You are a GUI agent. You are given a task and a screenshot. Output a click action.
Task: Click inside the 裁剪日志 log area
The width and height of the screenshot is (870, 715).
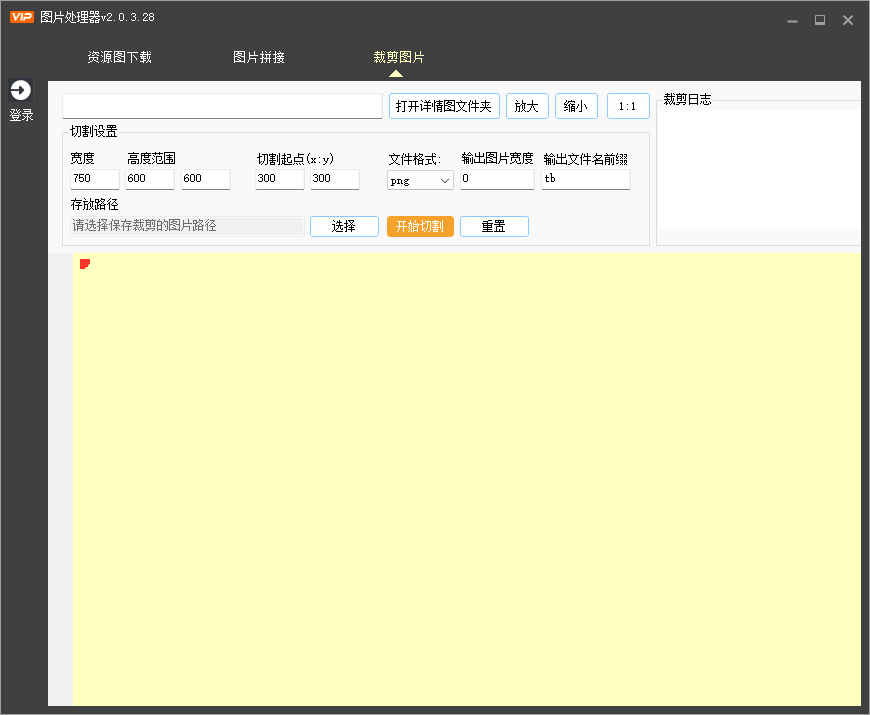[x=759, y=169]
